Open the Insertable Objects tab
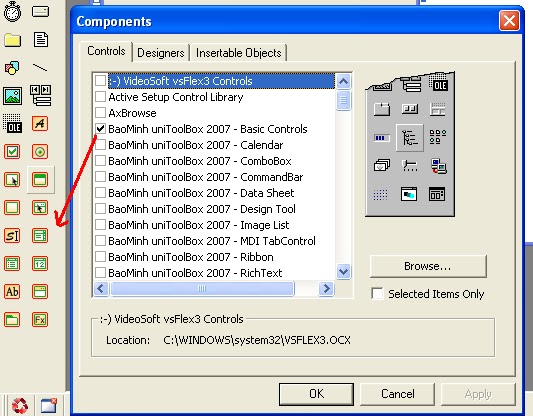The height and width of the screenshot is (416, 533). [239, 53]
